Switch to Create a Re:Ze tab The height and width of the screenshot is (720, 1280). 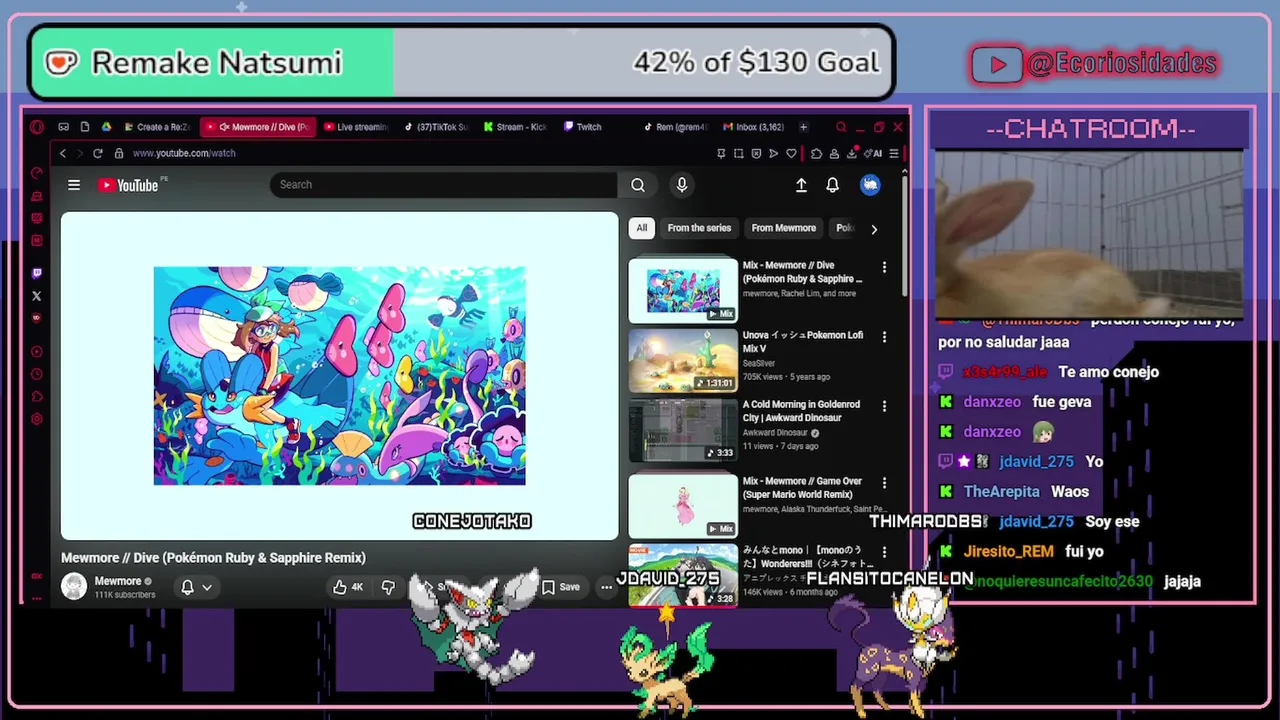point(158,127)
